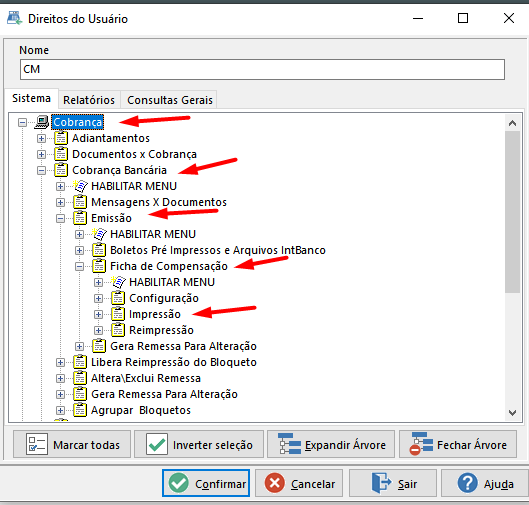Viewport: 529px width, 505px height.
Task: Select the Altera\Exclui Remessa tree item
Action: point(146,378)
